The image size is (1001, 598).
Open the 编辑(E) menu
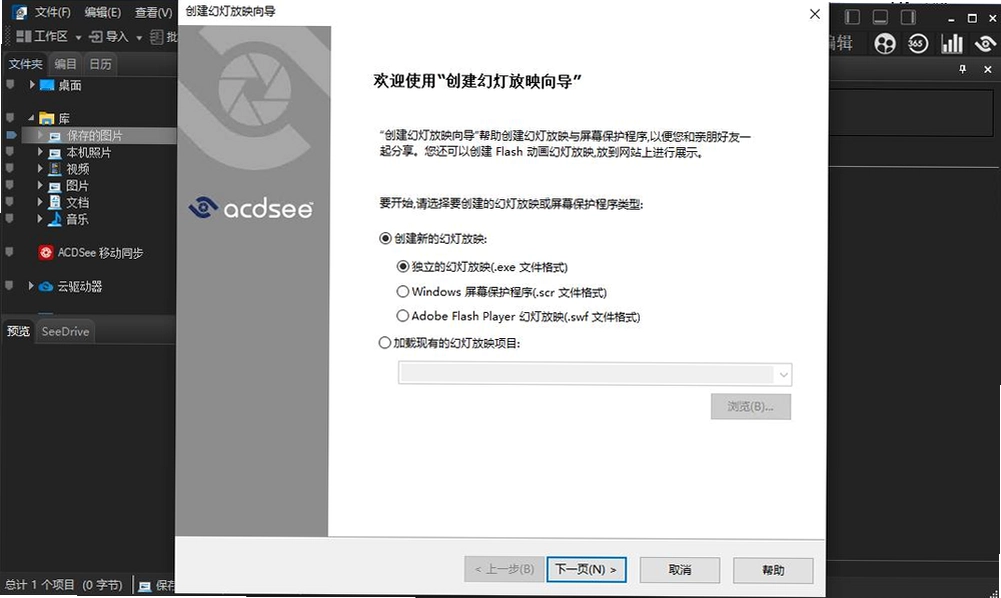[x=103, y=12]
